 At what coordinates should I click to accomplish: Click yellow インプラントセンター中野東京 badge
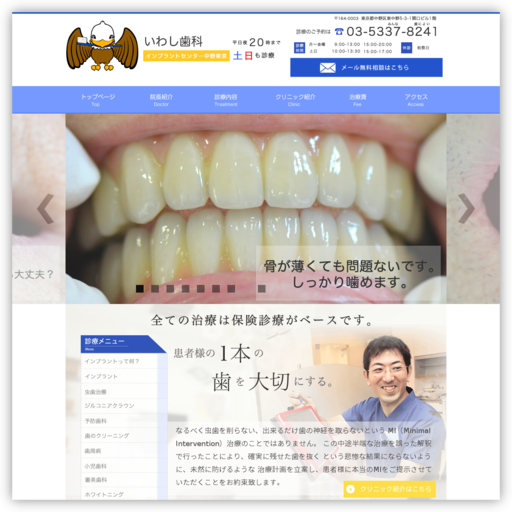pos(186,56)
